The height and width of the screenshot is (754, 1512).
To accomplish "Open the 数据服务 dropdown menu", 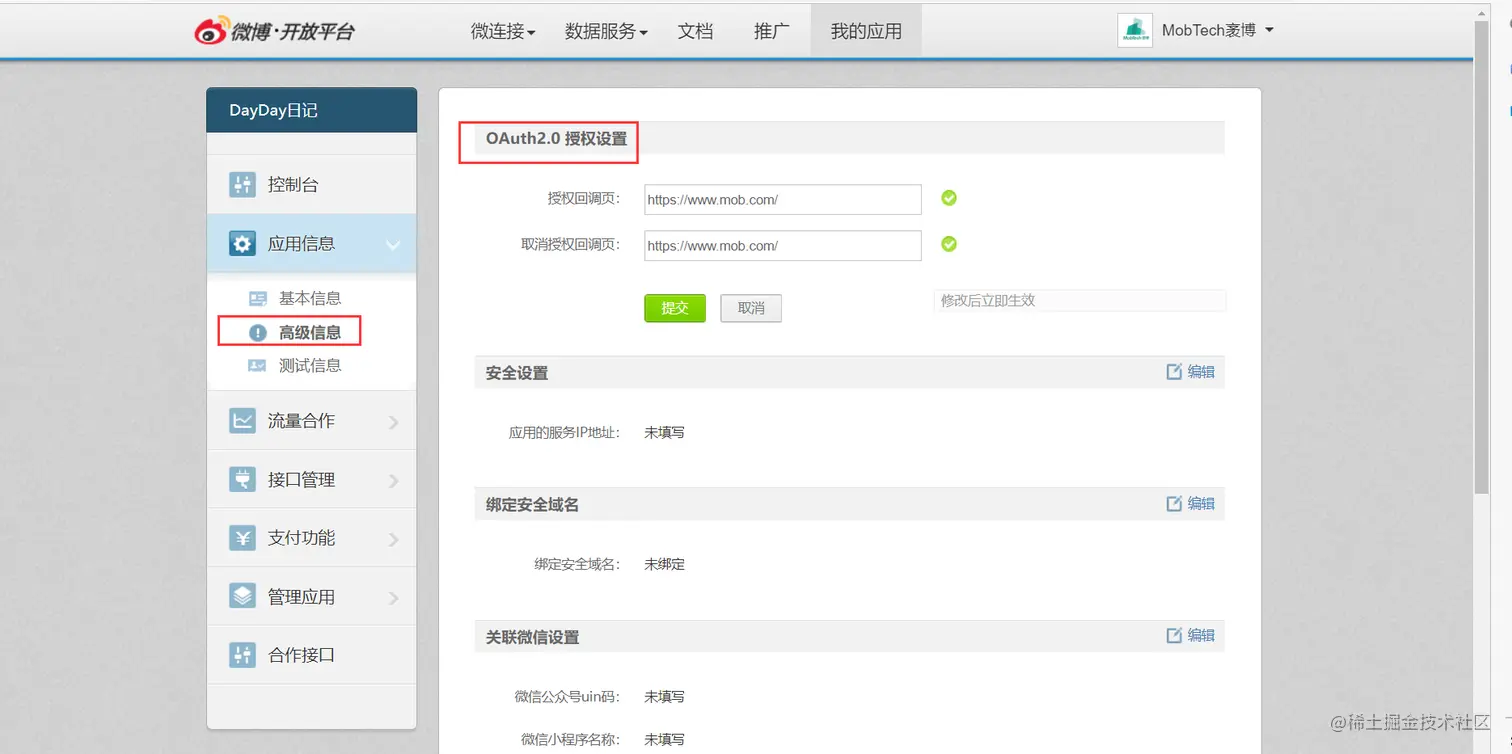I will pos(606,31).
